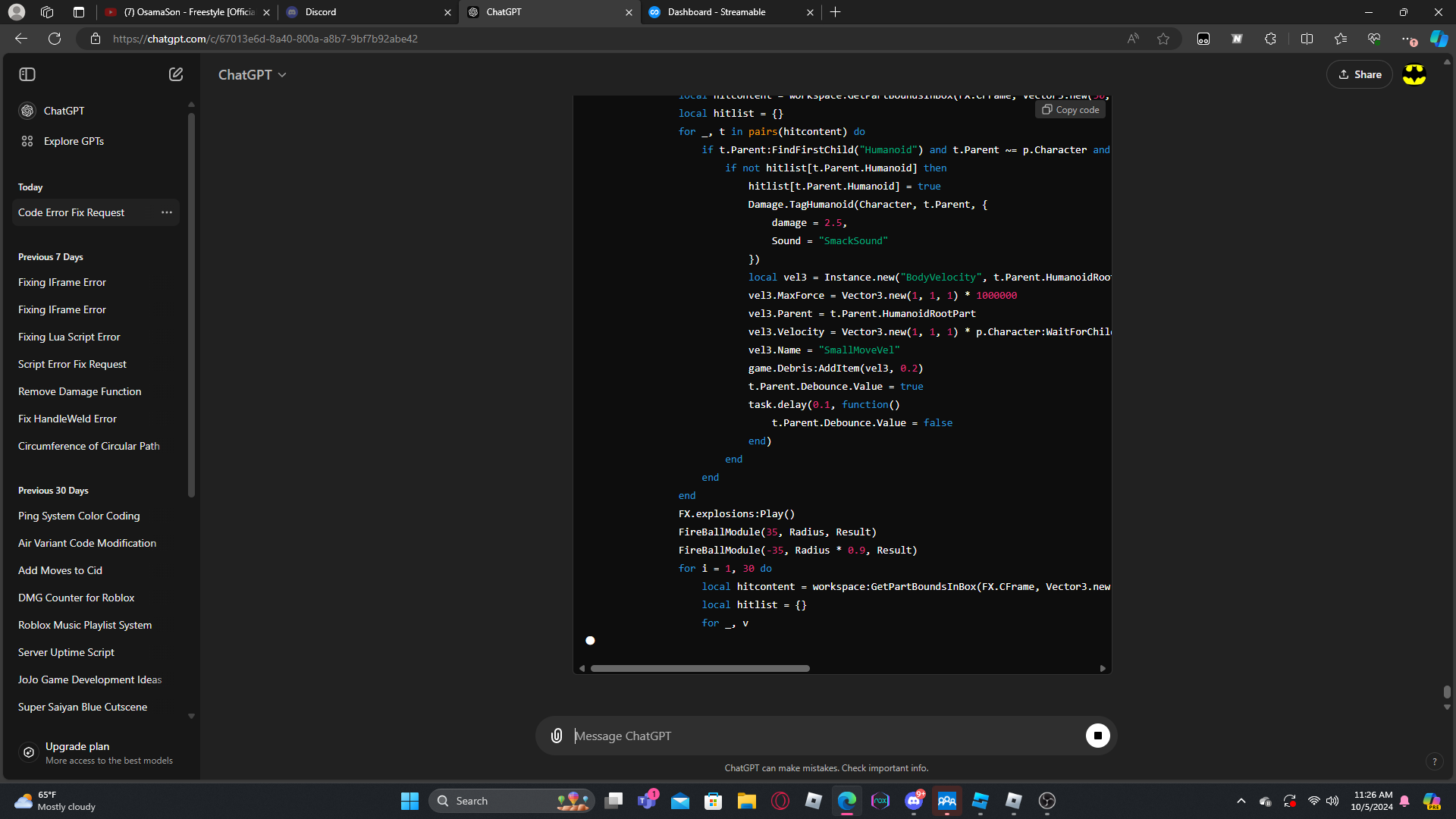The image size is (1456, 819).
Task: Expand the ChatGPT model selector dropdown
Action: 252,74
